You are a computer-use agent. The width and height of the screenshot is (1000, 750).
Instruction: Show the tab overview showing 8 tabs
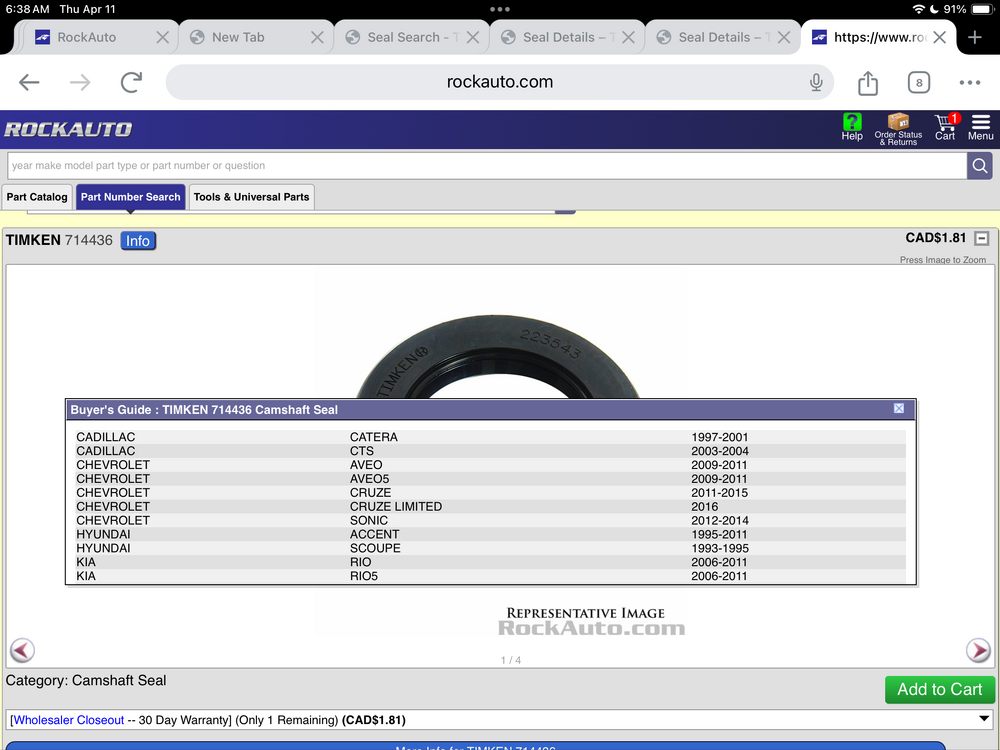[x=918, y=82]
